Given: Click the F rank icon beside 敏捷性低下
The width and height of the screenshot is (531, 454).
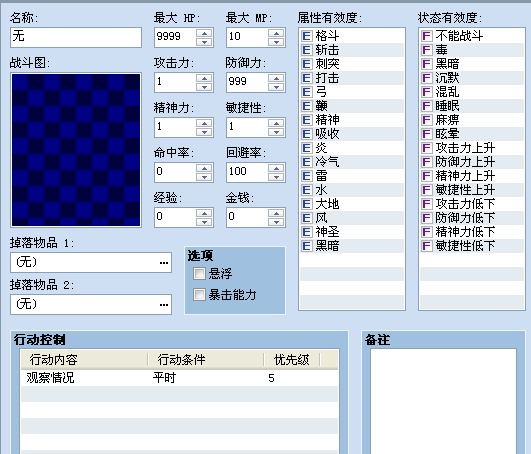Looking at the screenshot, I should pos(426,246).
